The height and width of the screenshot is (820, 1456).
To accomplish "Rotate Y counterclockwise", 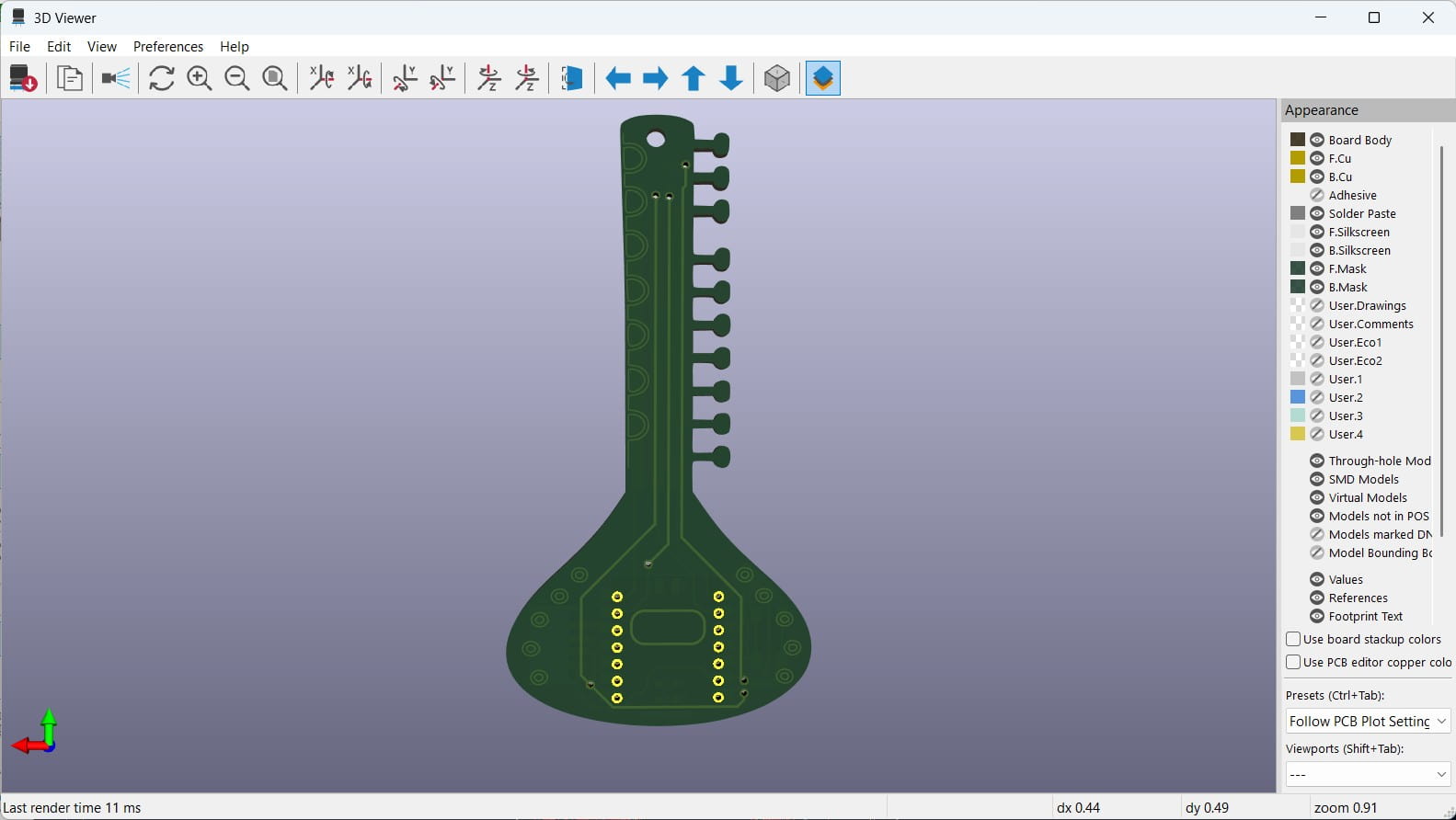I will pos(442,78).
